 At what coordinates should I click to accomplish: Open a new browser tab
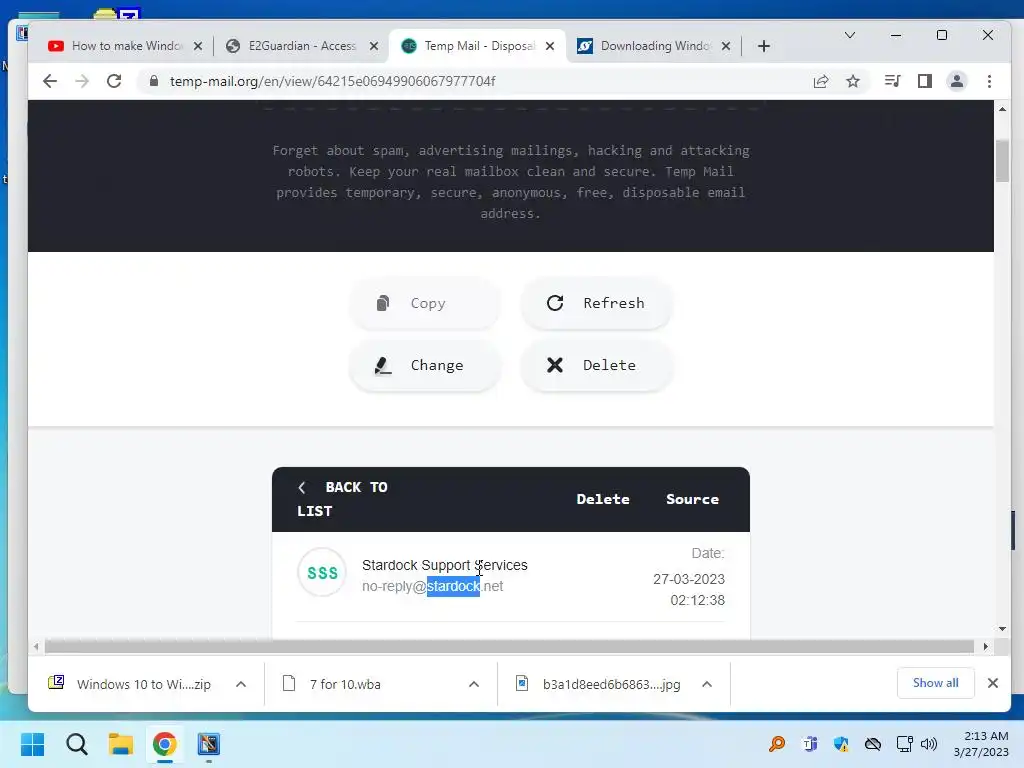point(763,46)
